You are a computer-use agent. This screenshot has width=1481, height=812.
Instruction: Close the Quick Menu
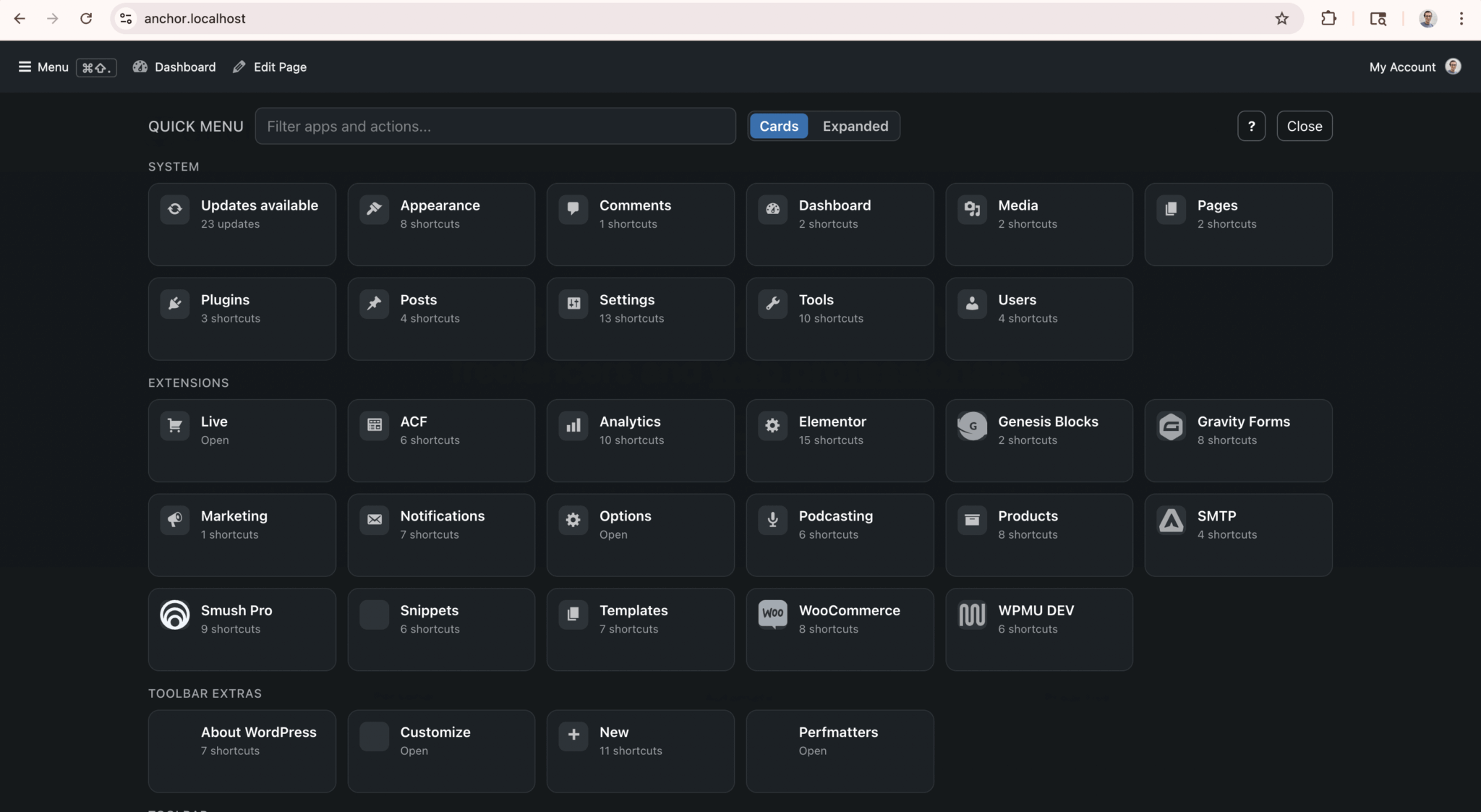[x=1304, y=126]
